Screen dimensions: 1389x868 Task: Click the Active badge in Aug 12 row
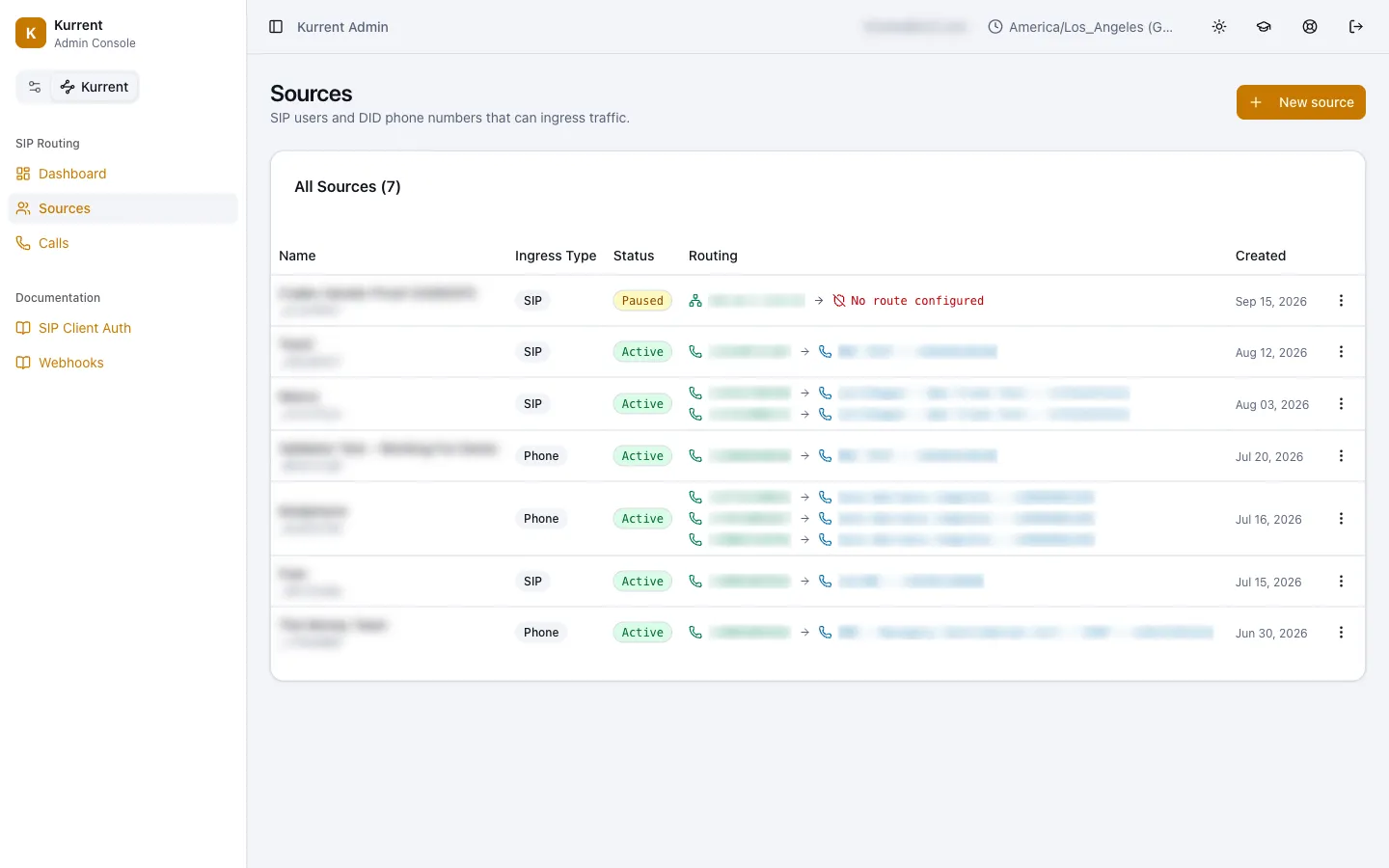pos(642,352)
